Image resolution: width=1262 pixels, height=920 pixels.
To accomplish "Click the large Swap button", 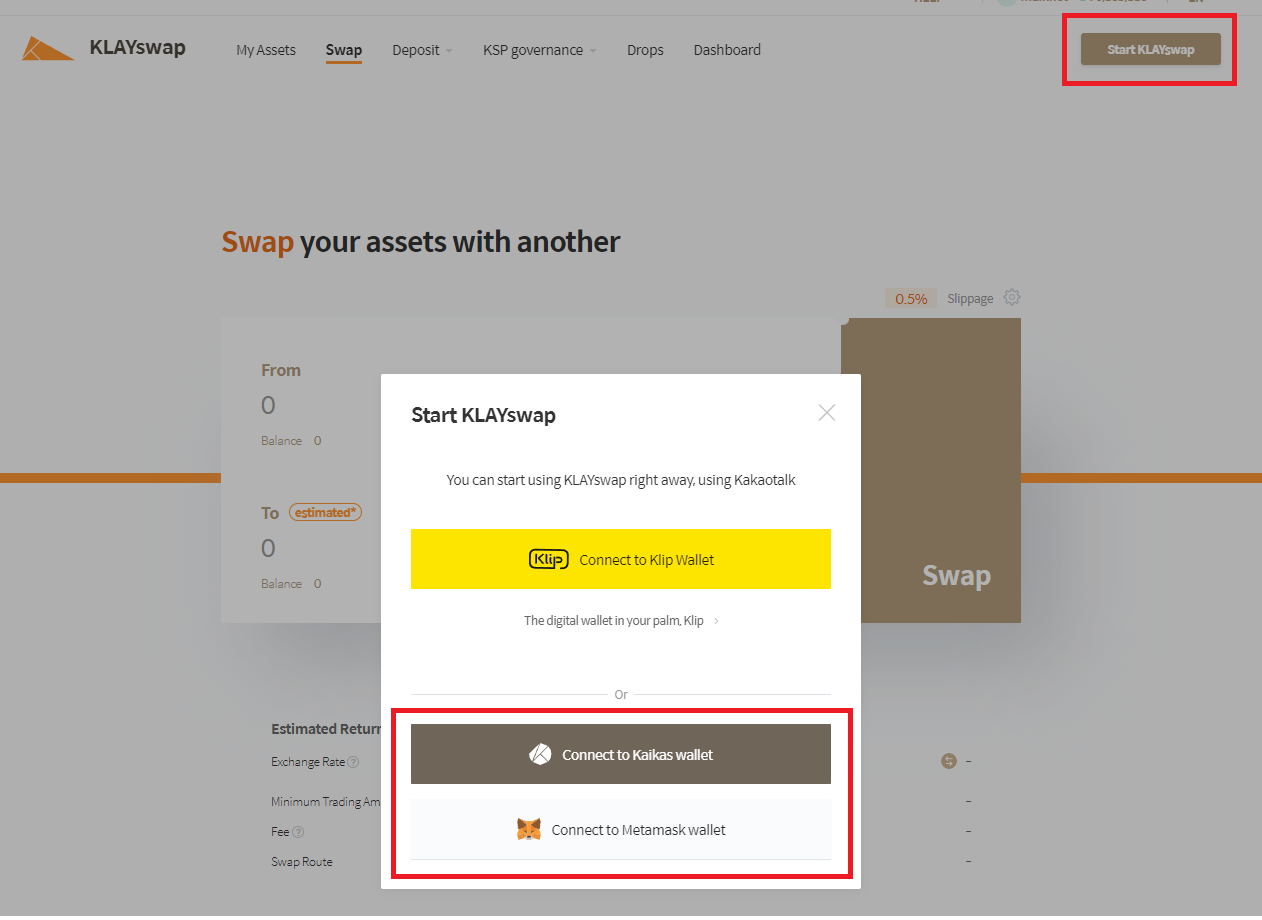I will point(931,470).
